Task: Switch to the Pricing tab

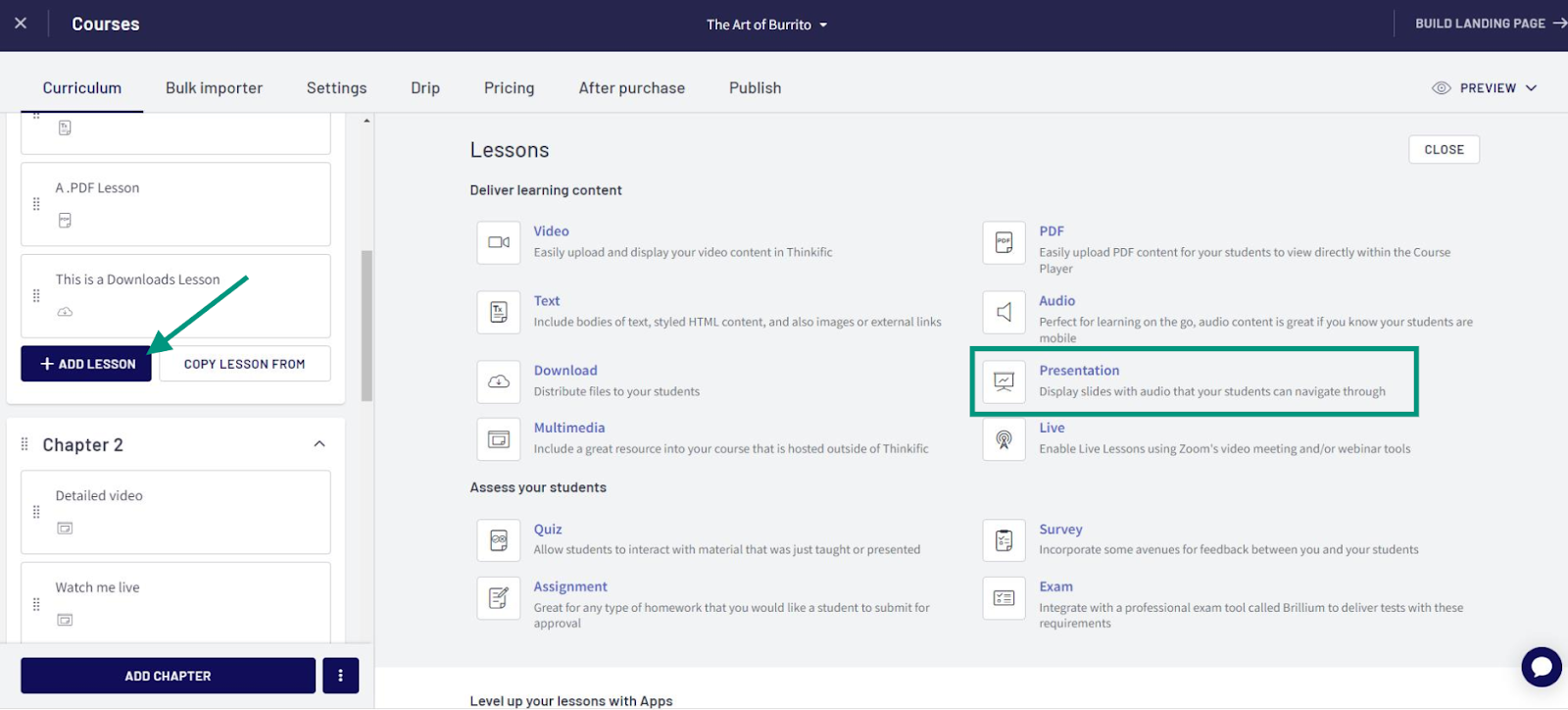Action: pos(509,88)
